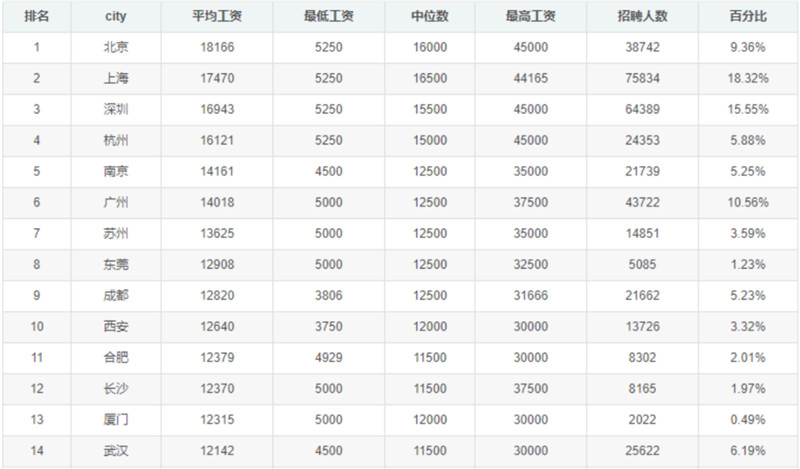Select the 杭州 city cell

coord(115,140)
